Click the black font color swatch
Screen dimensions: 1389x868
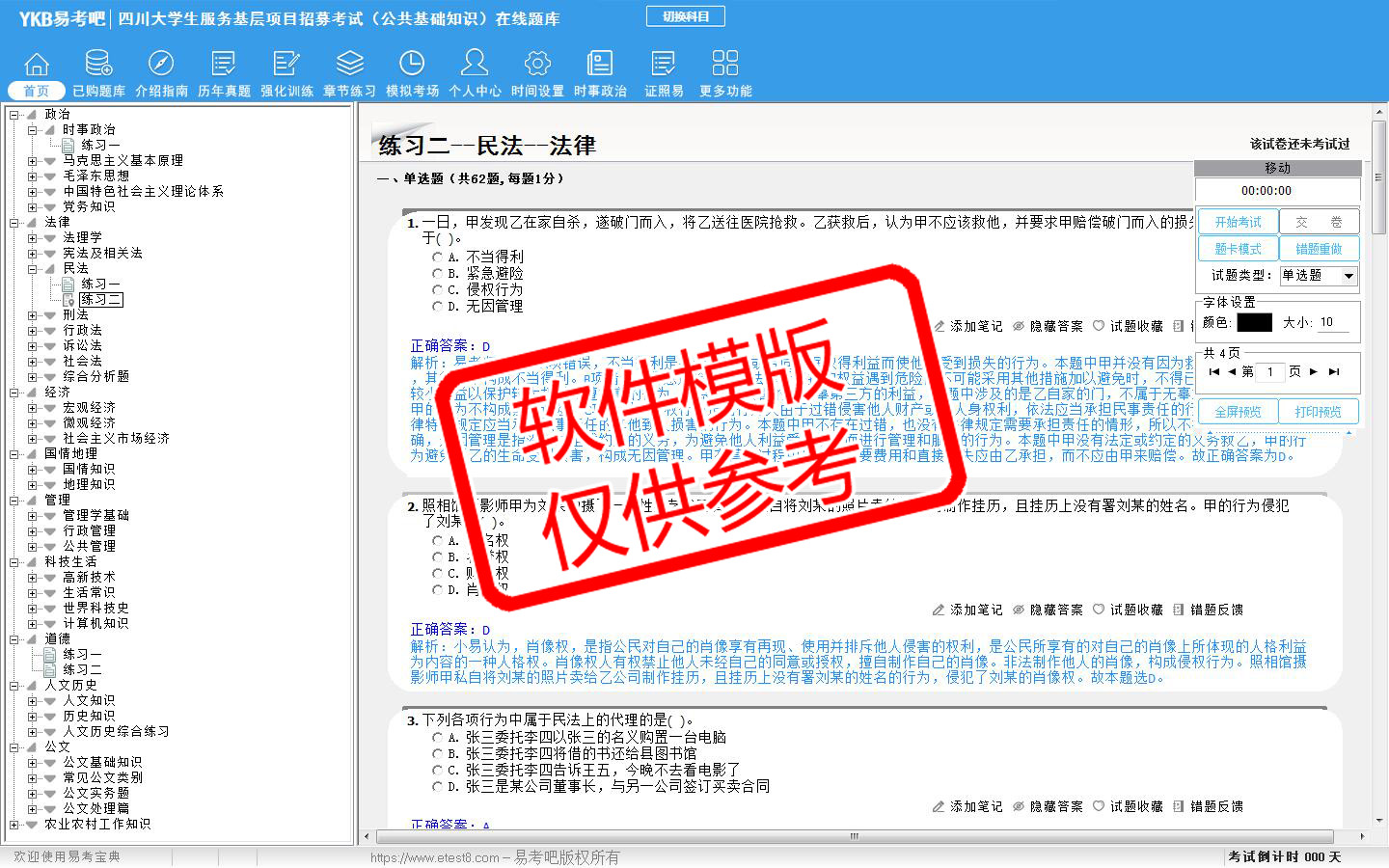[1254, 323]
